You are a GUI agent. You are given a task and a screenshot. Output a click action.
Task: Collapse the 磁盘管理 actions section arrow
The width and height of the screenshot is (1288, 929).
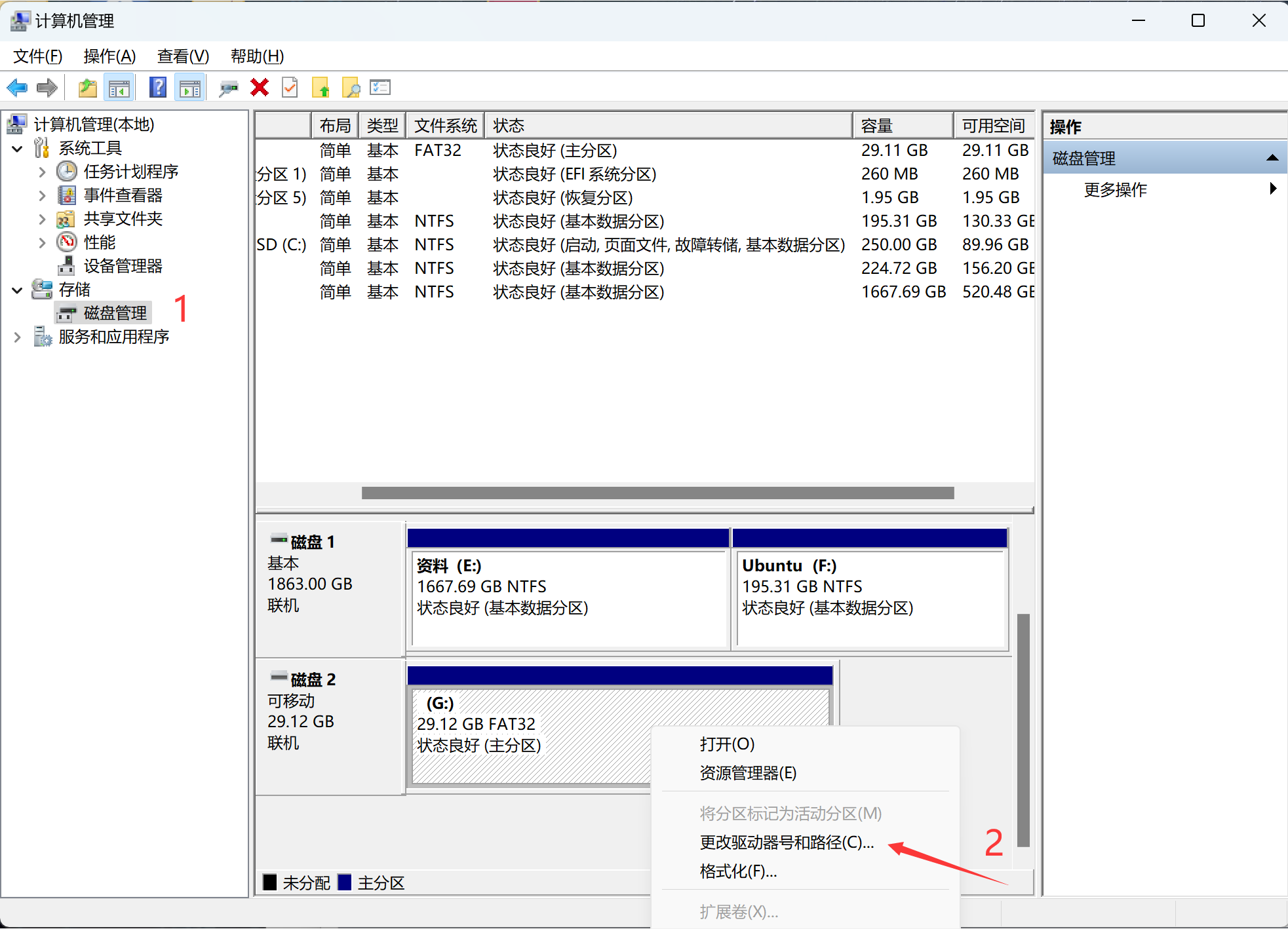(1272, 158)
